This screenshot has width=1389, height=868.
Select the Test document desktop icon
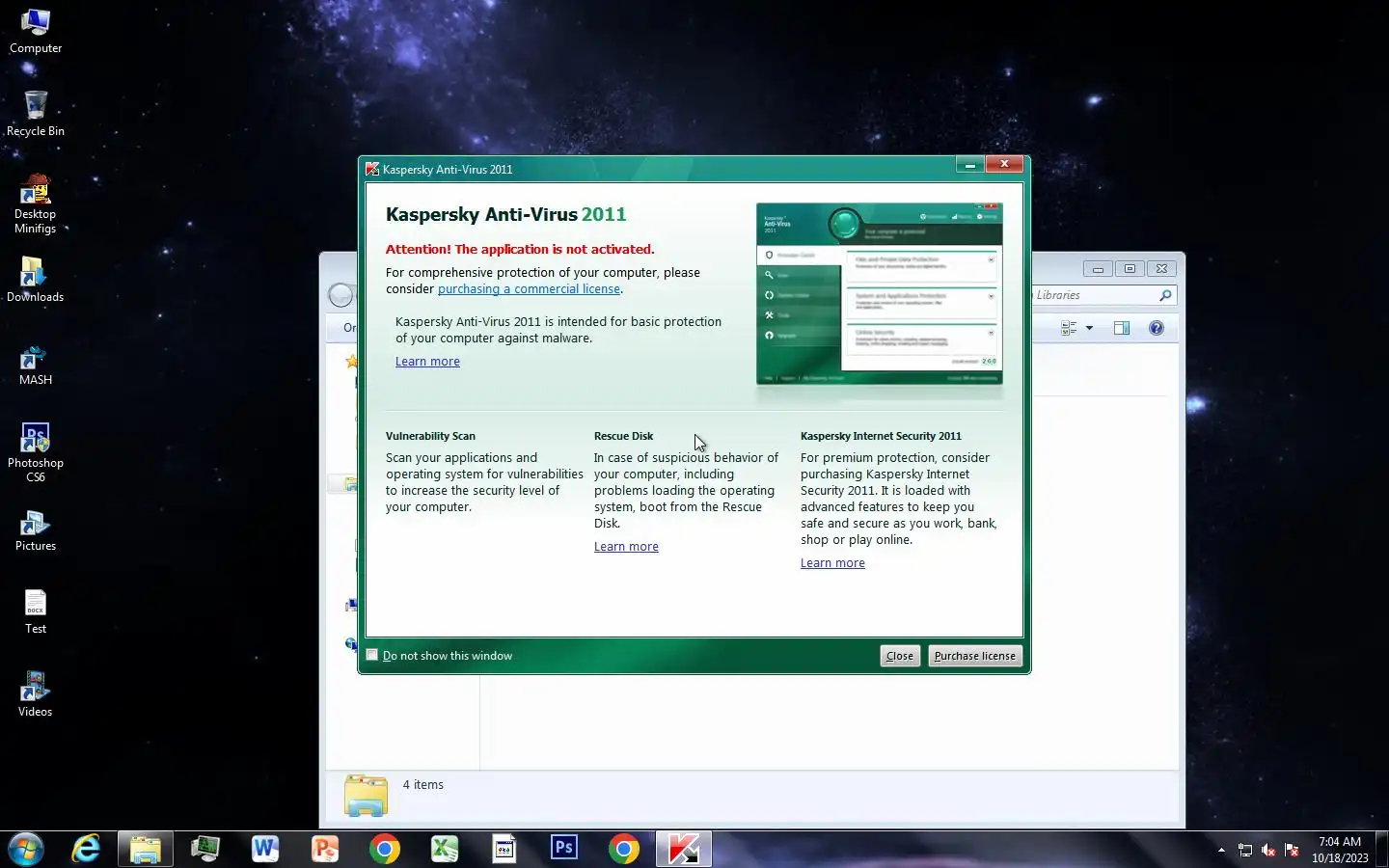36,612
